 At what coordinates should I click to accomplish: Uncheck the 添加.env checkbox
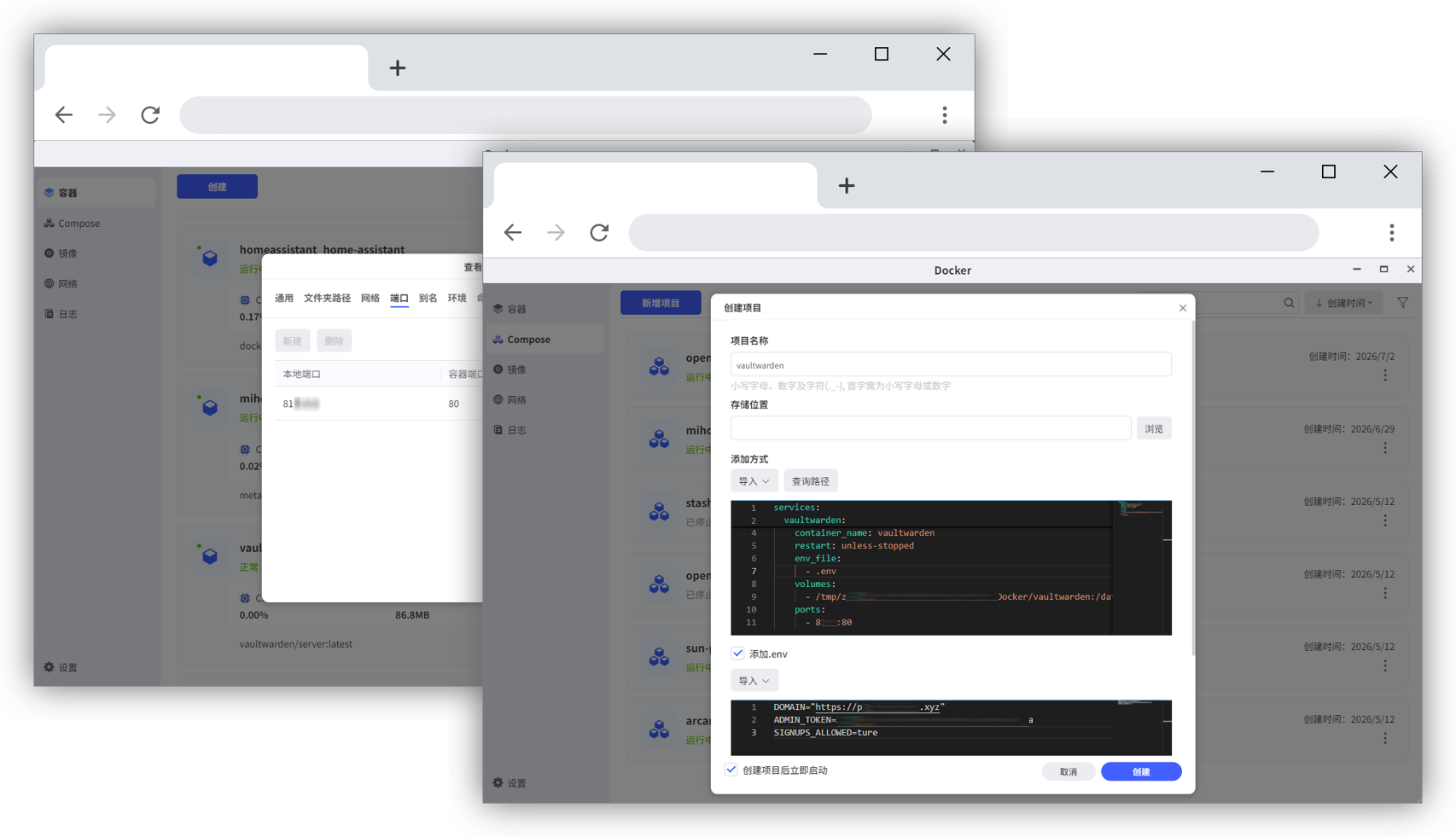point(737,654)
